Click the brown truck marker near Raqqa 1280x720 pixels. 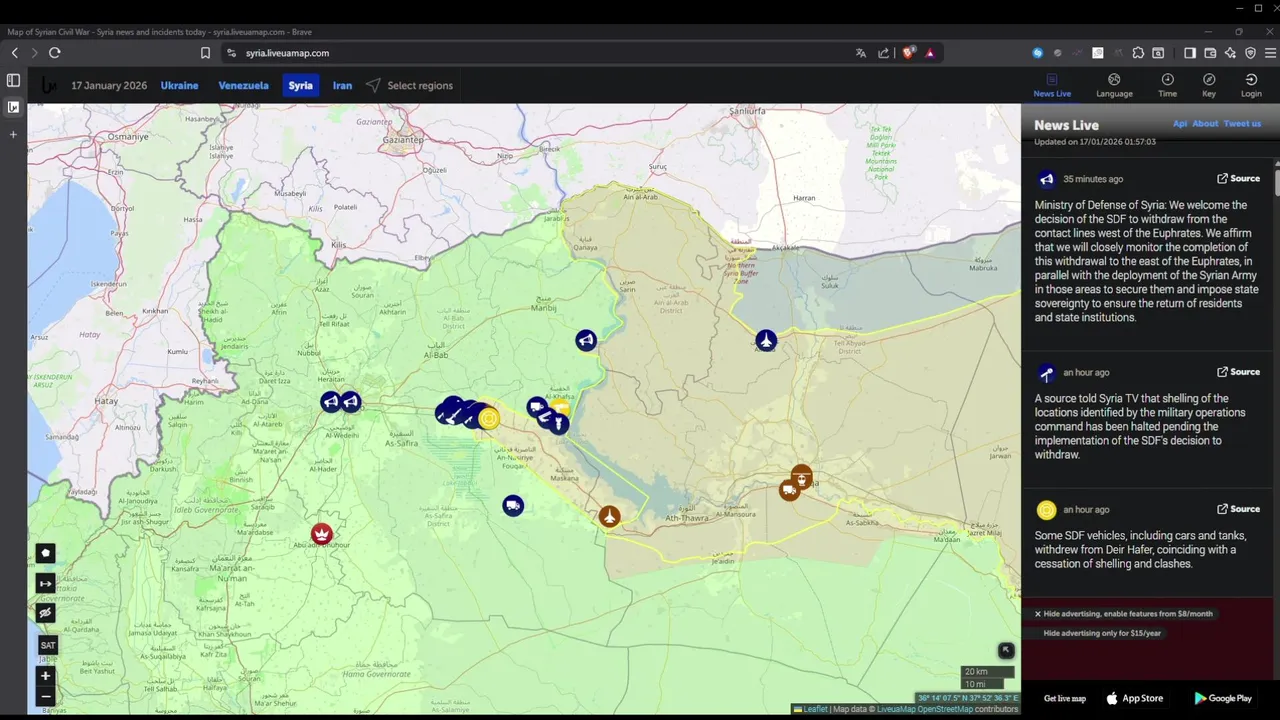point(789,490)
